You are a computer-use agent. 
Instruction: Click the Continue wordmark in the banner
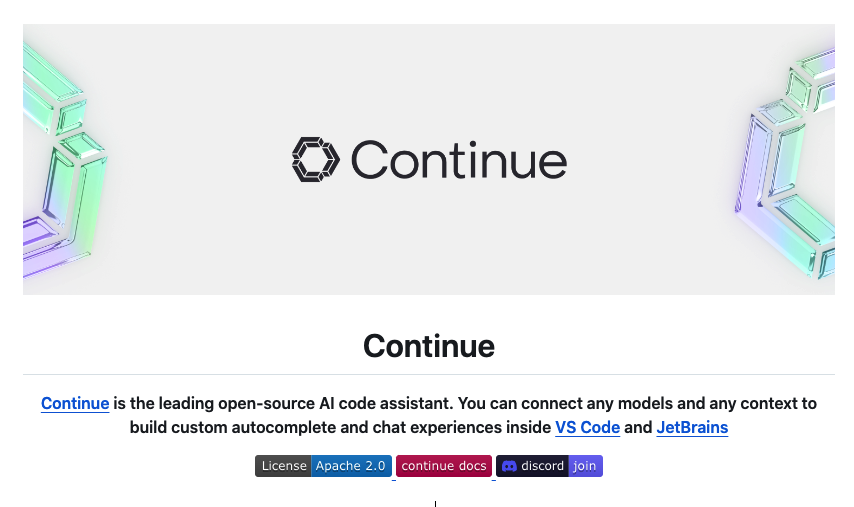tap(458, 160)
